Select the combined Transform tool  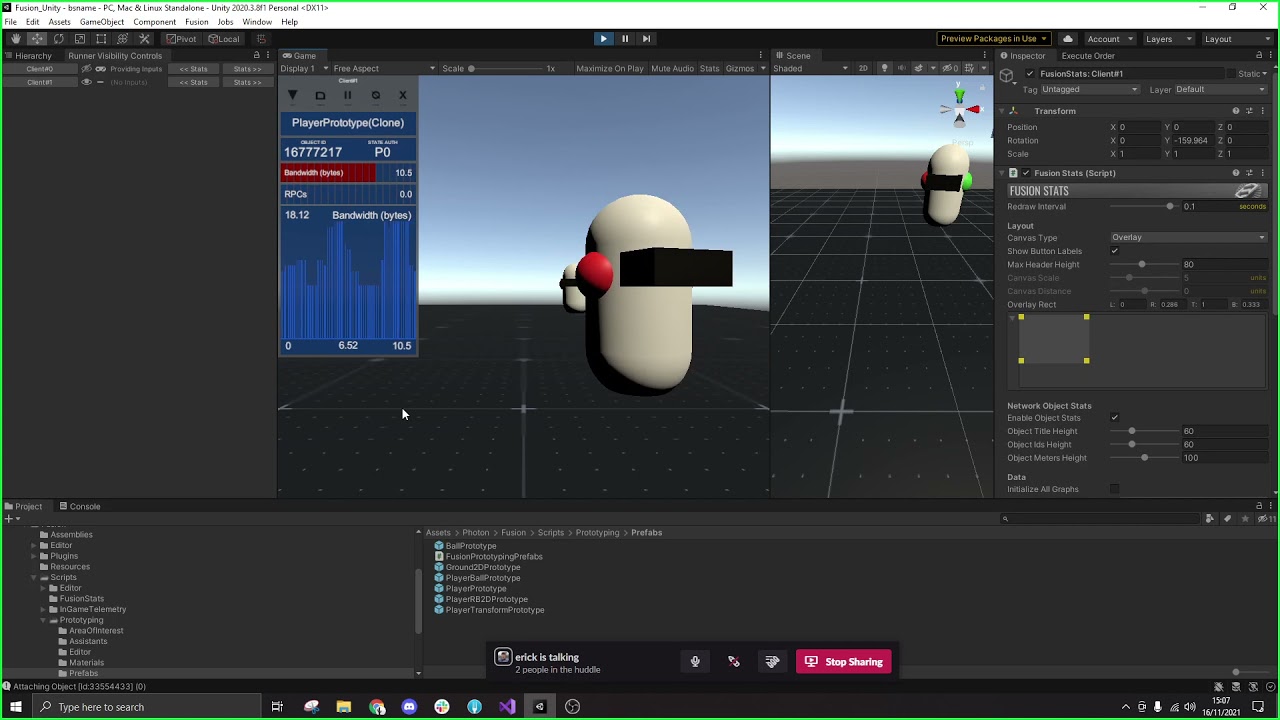click(123, 39)
